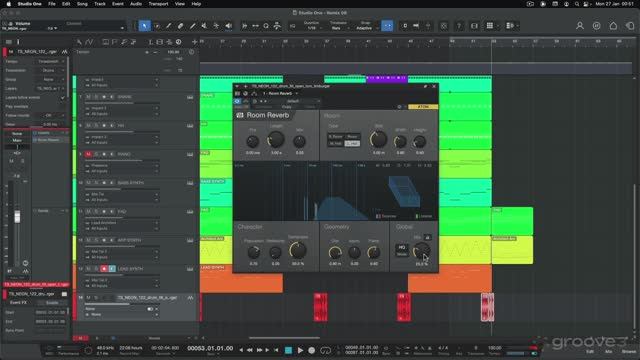Click the Stop transport button
The width and height of the screenshot is (640, 360).
point(288,350)
